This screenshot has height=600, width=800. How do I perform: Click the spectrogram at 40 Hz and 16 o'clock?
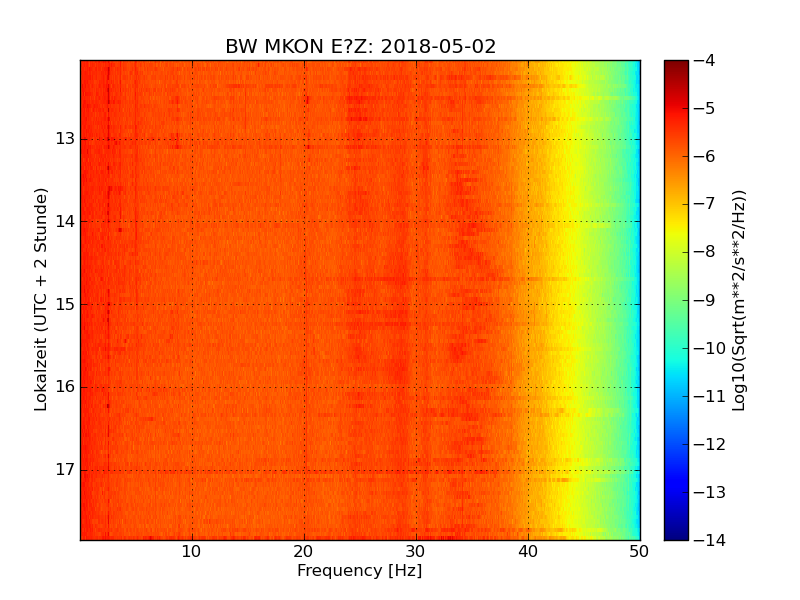pyautogui.click(x=529, y=387)
